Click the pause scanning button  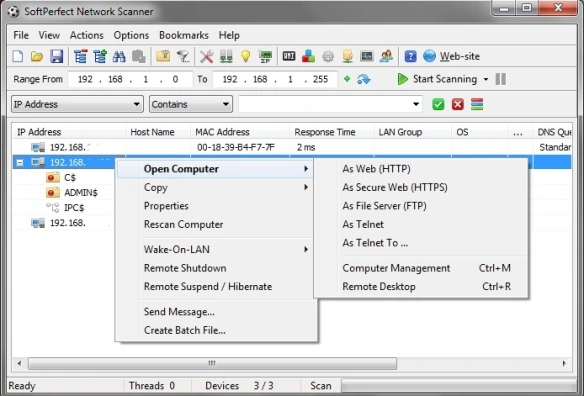pos(501,79)
